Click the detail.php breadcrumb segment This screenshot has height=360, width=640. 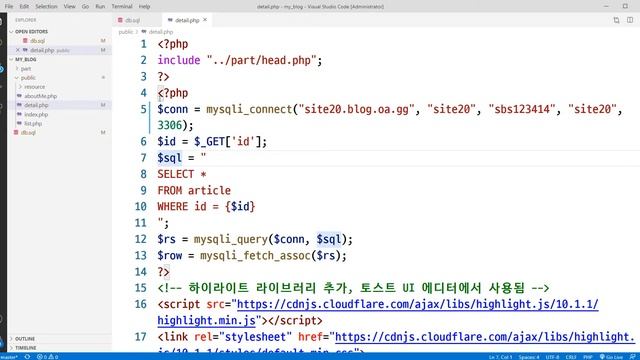coord(161,32)
